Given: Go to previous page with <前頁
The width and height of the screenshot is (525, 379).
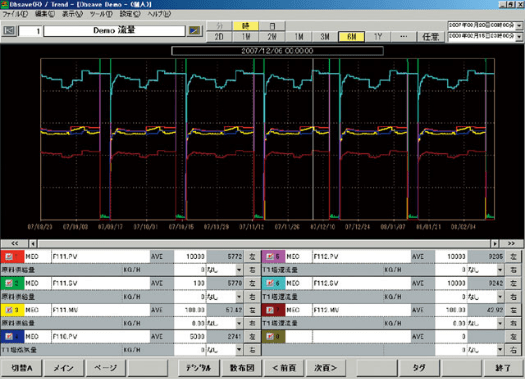Looking at the screenshot, I should point(284,368).
